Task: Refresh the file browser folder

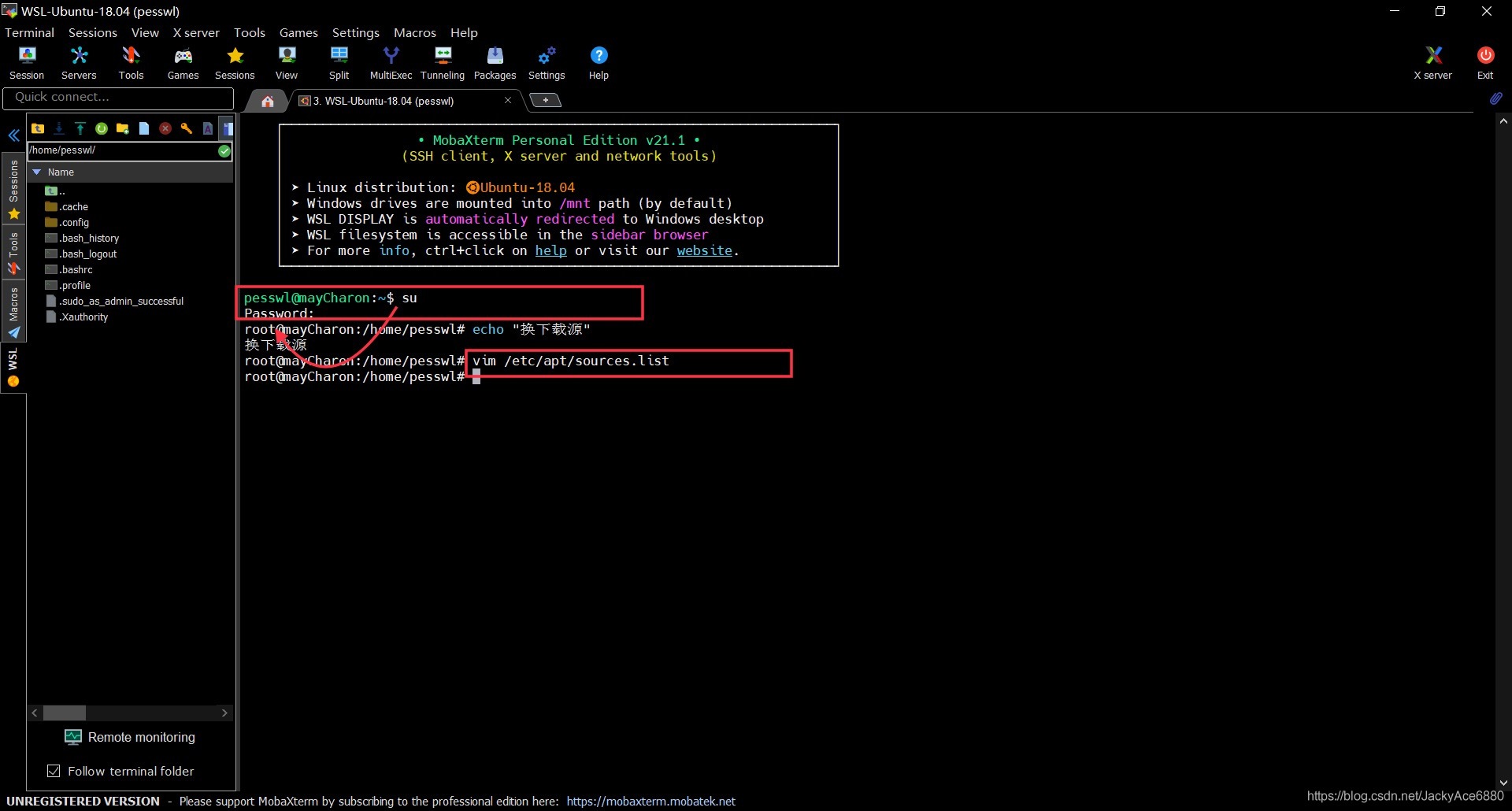Action: pos(102,128)
